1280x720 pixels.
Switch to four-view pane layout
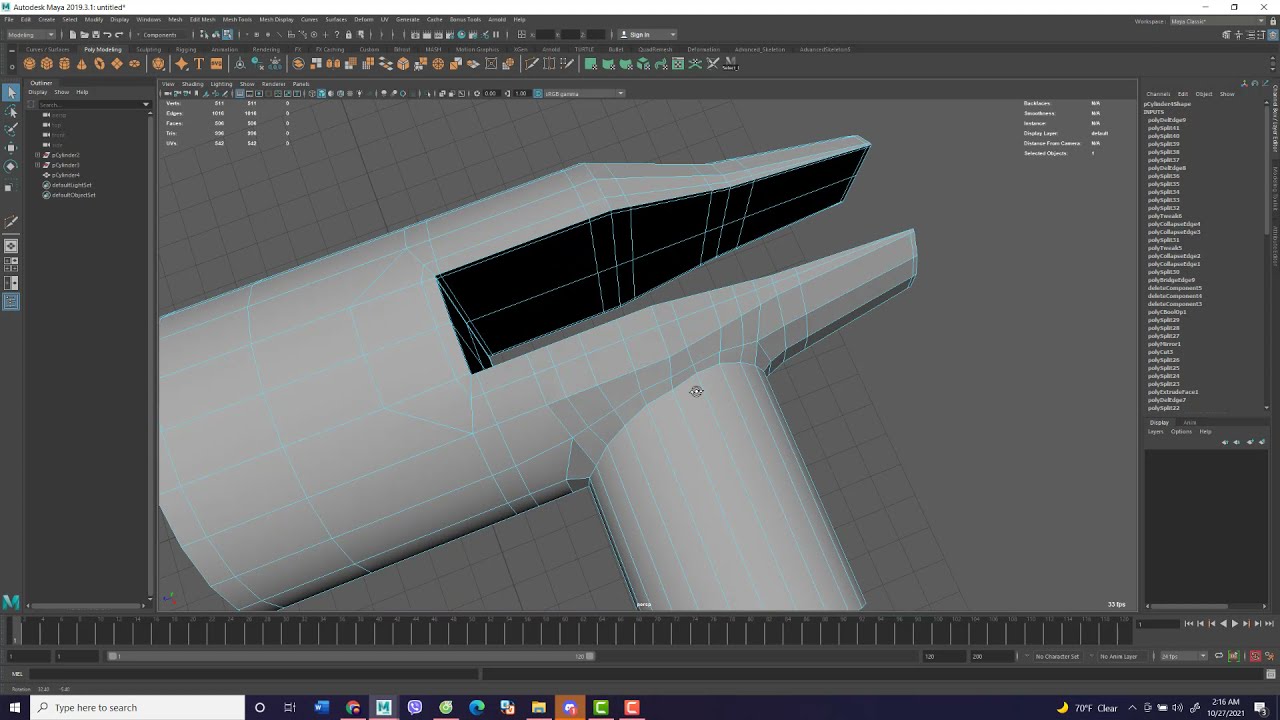click(x=11, y=264)
